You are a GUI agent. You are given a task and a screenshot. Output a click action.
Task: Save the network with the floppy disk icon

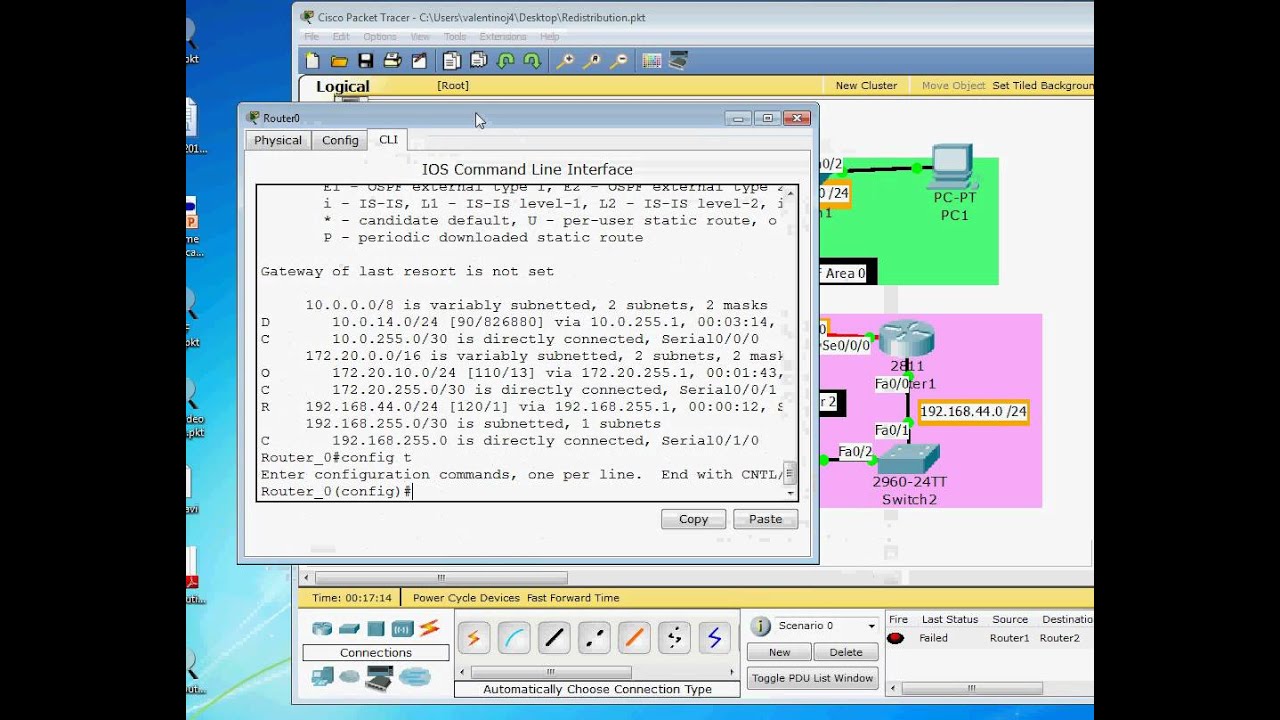tap(366, 61)
